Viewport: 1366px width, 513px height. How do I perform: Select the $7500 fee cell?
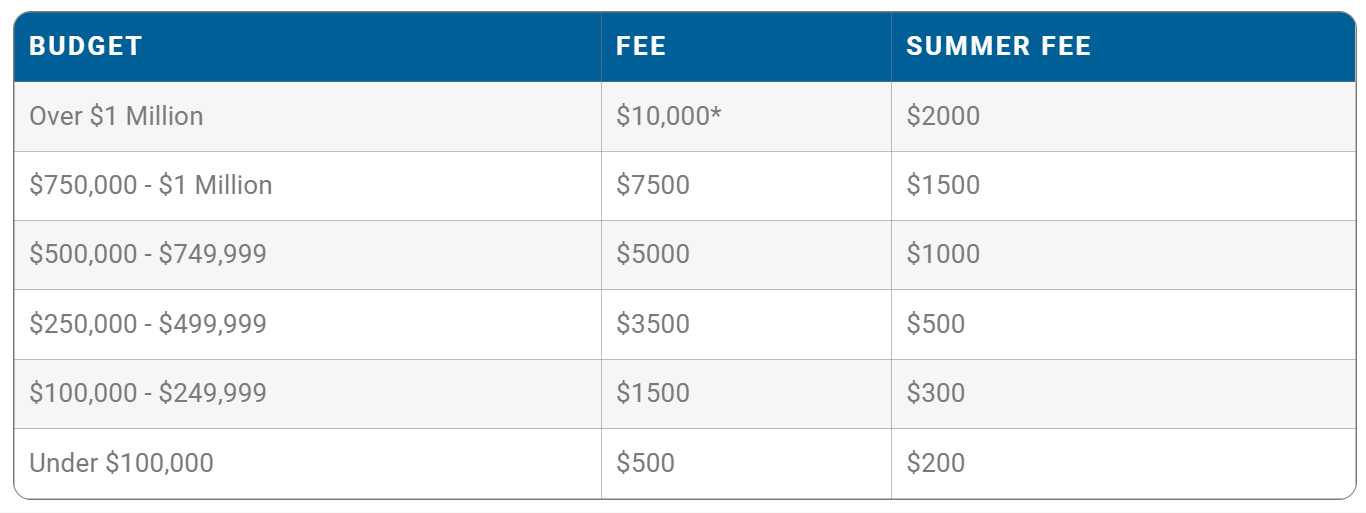point(652,185)
